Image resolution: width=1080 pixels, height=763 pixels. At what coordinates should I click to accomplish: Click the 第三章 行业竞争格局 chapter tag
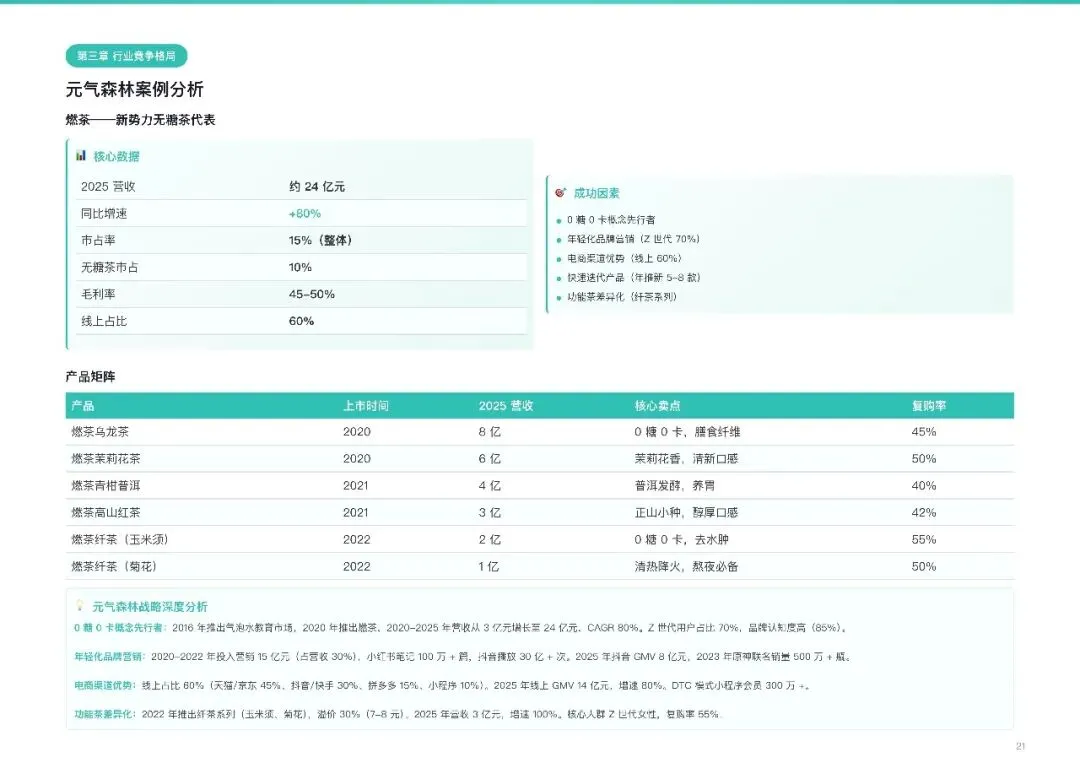pos(126,56)
